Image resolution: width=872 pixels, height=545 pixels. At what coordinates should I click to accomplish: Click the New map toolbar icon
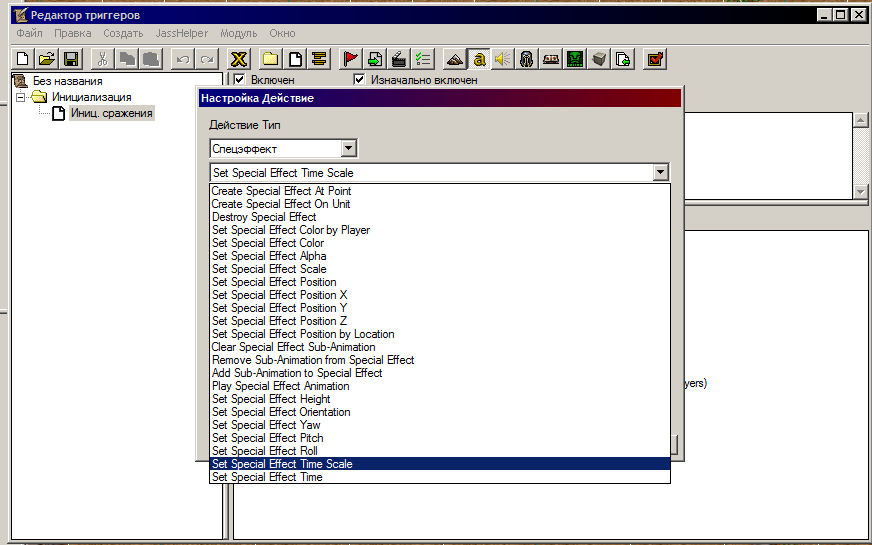(x=23, y=58)
